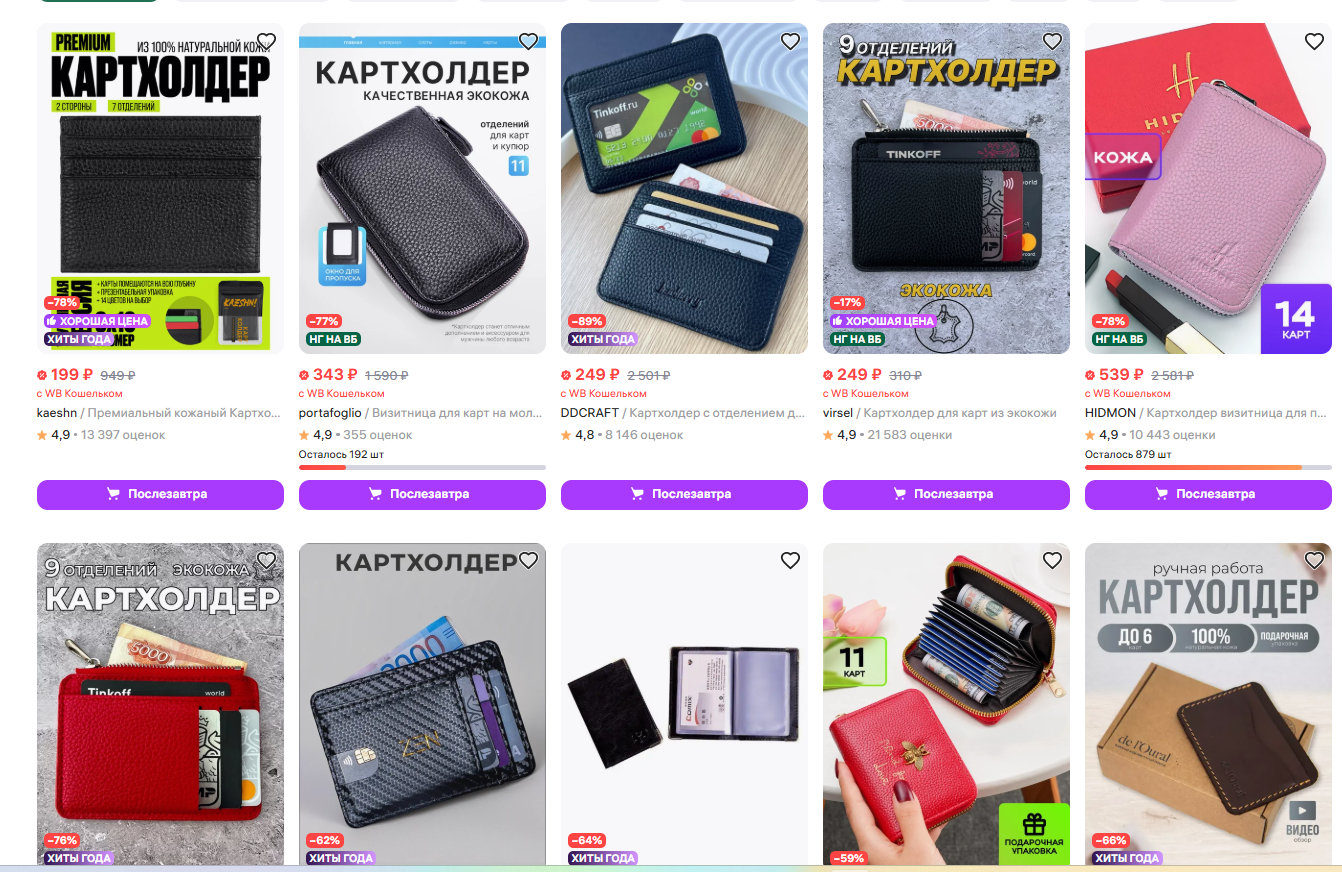Click the 199 ₽ price of kaeshn
The width and height of the screenshot is (1342, 872).
(x=72, y=375)
